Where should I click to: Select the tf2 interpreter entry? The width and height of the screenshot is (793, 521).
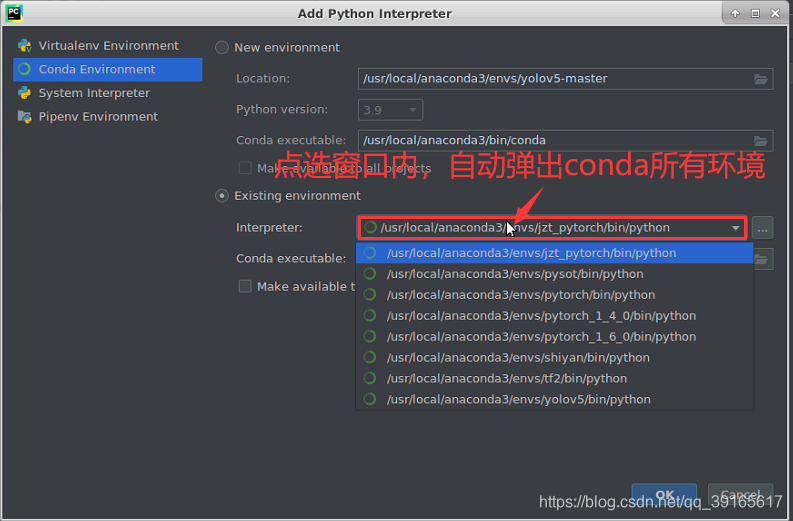555,378
